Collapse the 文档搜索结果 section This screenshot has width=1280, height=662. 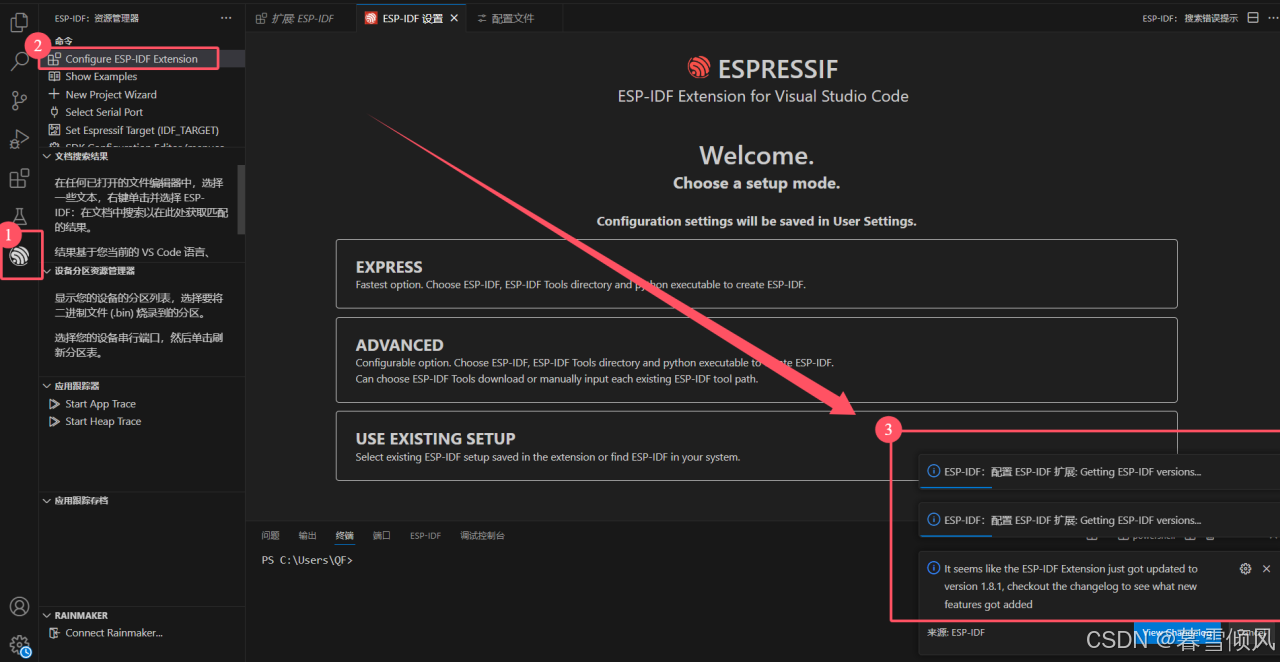click(47, 156)
